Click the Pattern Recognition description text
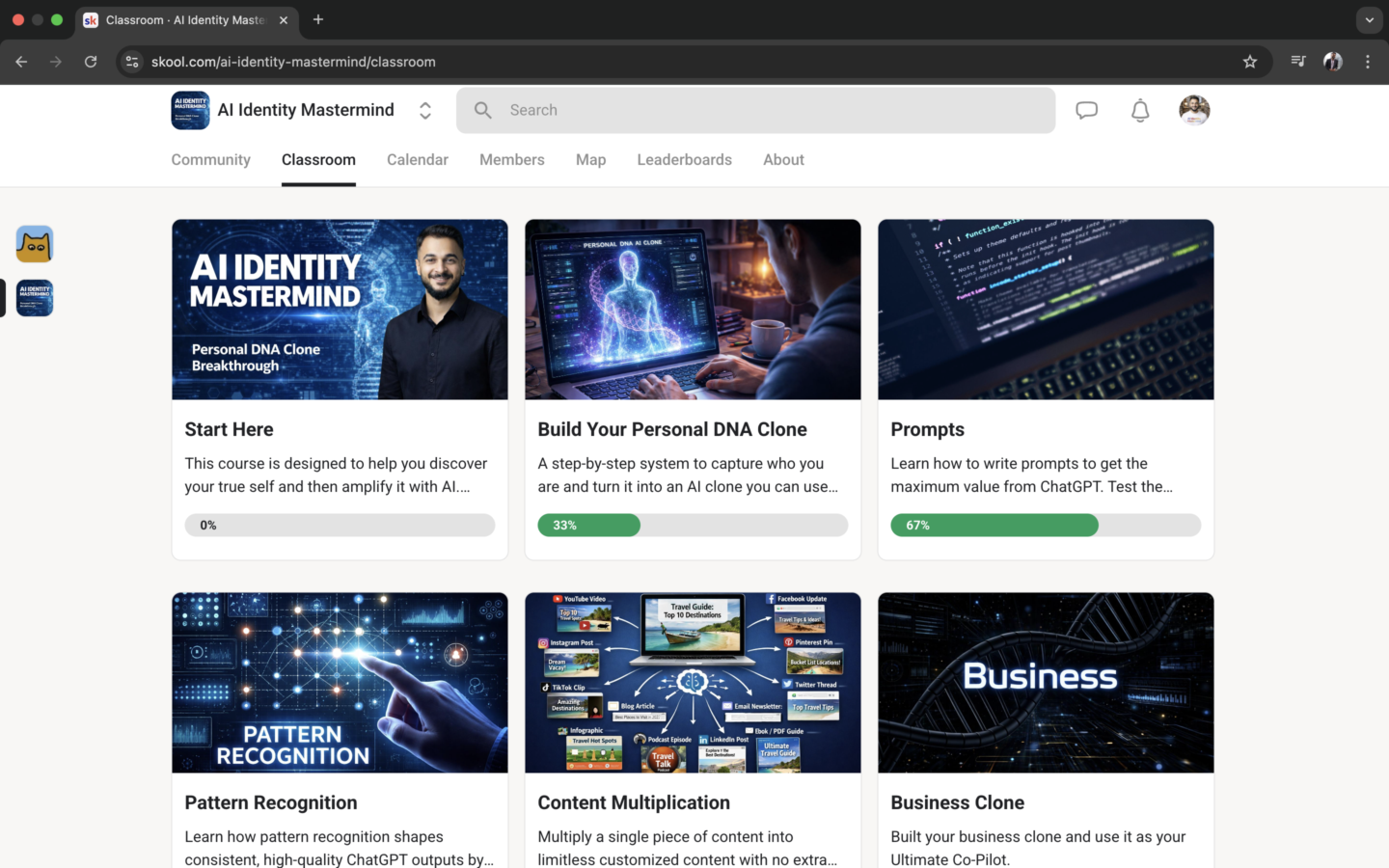The height and width of the screenshot is (868, 1389). point(339,848)
